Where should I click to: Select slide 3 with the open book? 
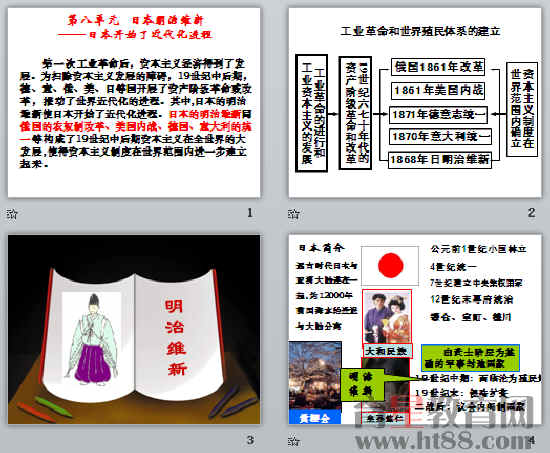tap(134, 329)
